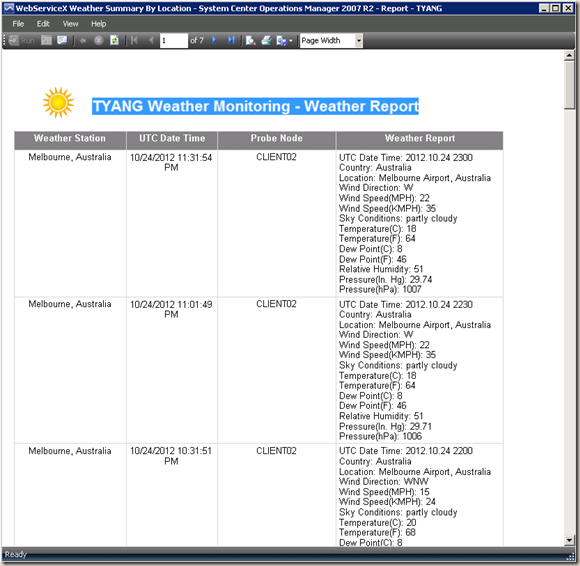Click the Document Map toolbar icon
This screenshot has width=580, height=566.
pyautogui.click(x=62, y=40)
